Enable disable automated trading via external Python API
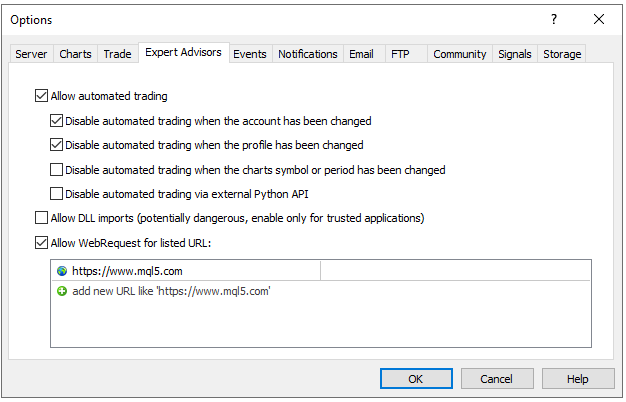The image size is (626, 402). tap(57, 194)
